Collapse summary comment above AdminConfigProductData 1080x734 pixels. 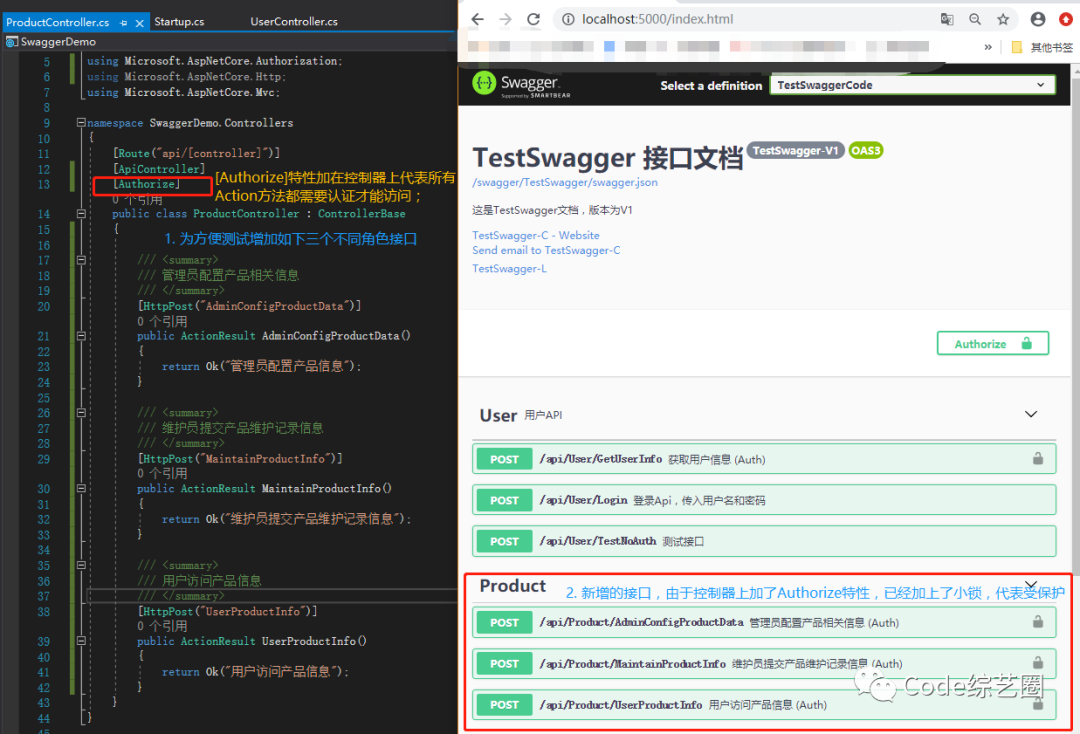(81, 260)
